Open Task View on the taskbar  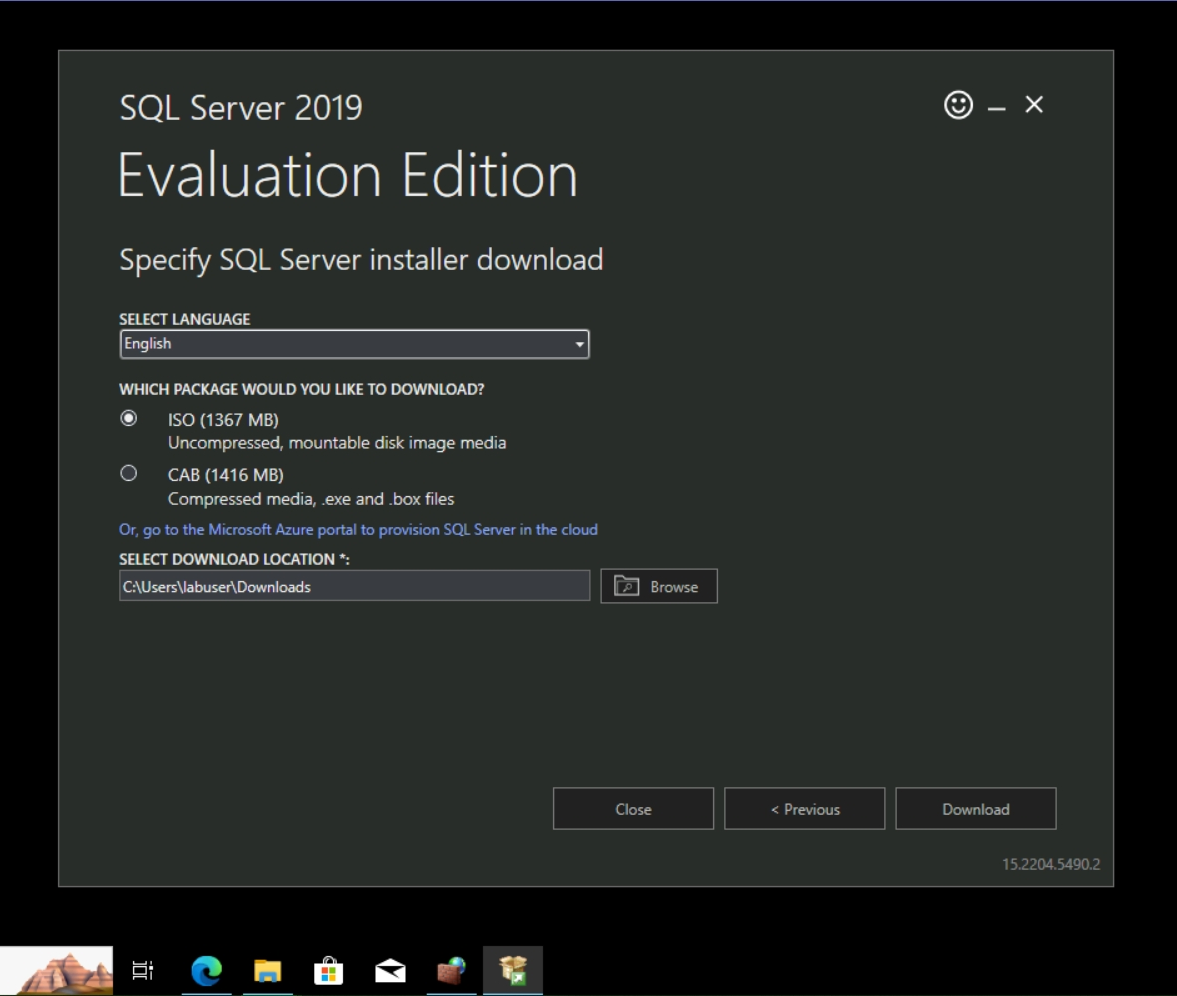pos(143,970)
